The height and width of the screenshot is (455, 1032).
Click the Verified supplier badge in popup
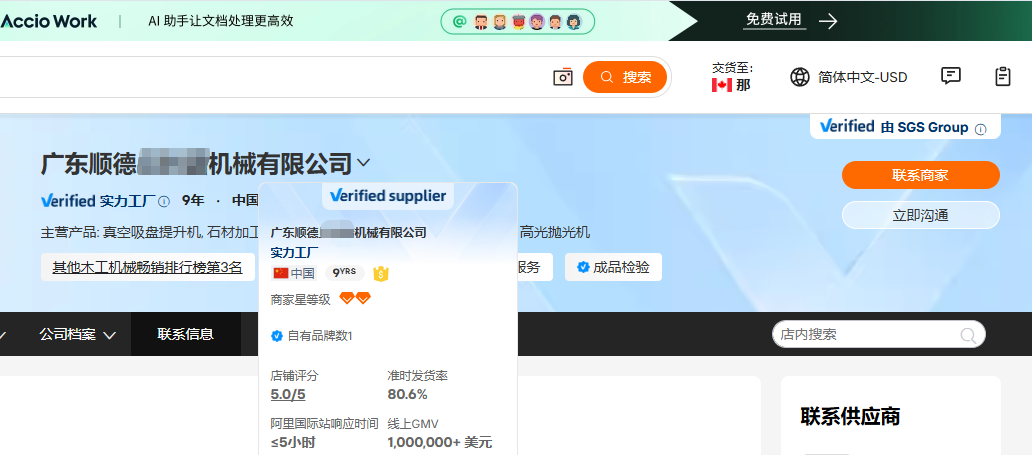pos(388,196)
